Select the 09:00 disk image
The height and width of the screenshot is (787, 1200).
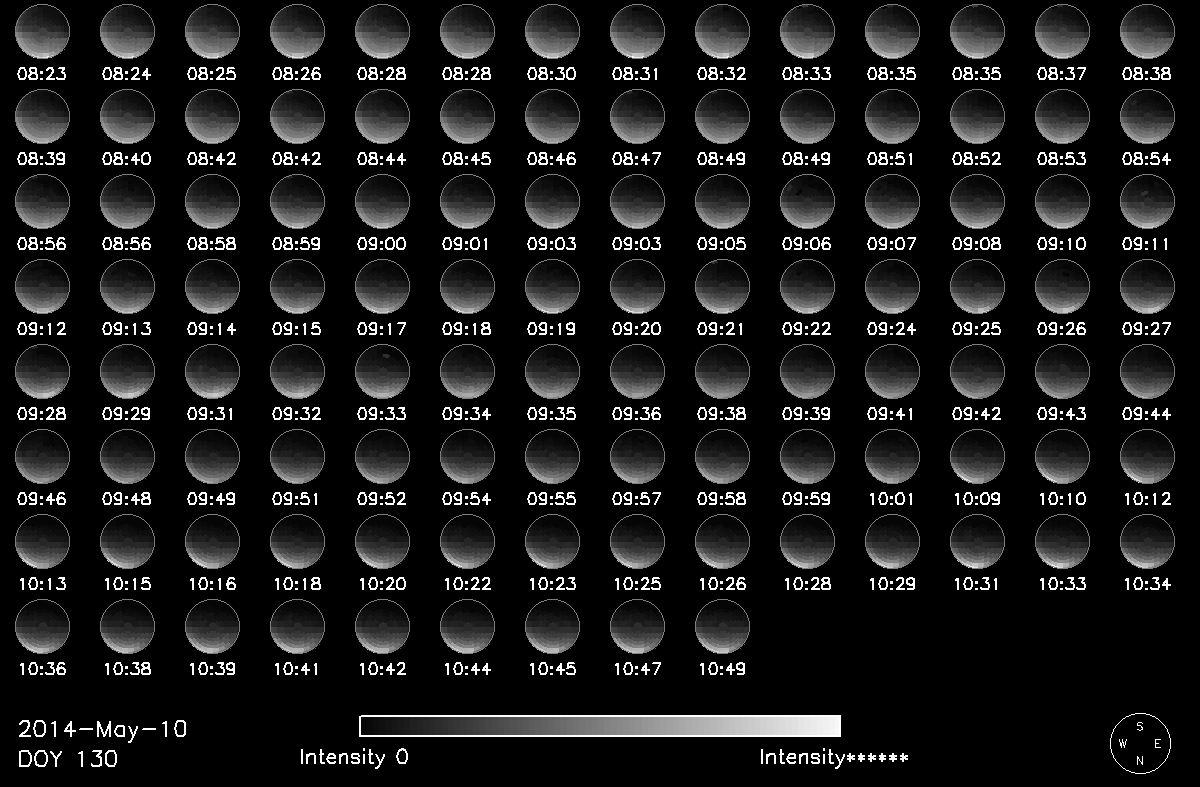pyautogui.click(x=382, y=201)
